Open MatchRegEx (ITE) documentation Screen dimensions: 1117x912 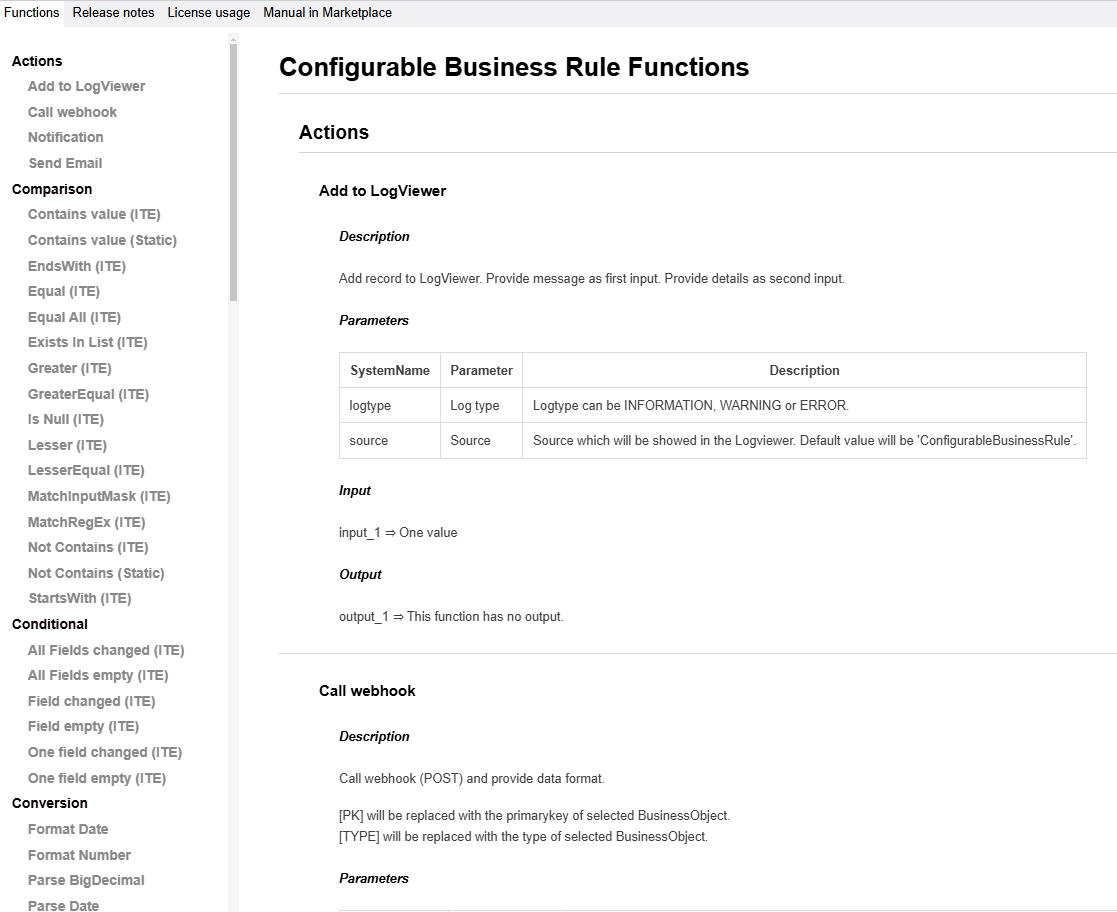[86, 522]
